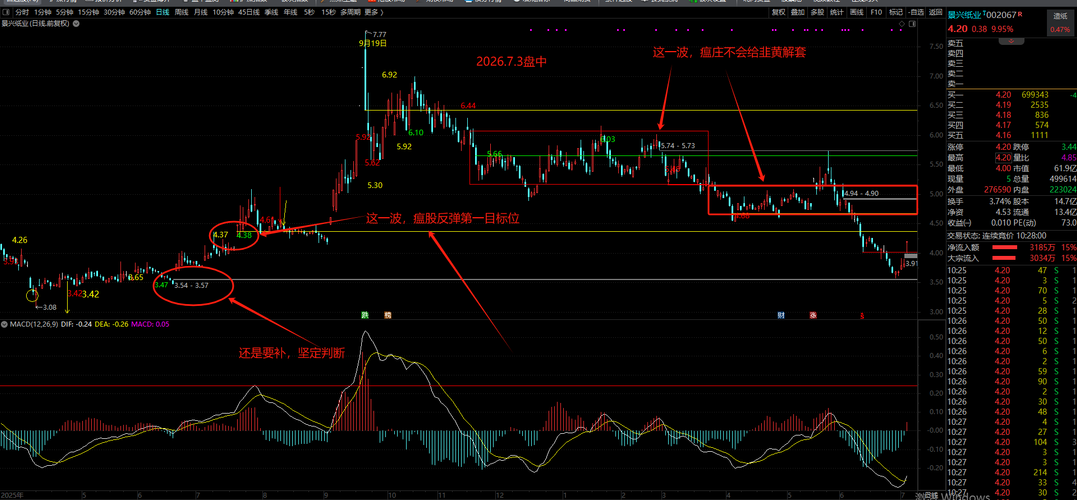Click the 最高 value 4.20
Image resolution: width=1077 pixels, height=500 pixels.
point(1003,157)
